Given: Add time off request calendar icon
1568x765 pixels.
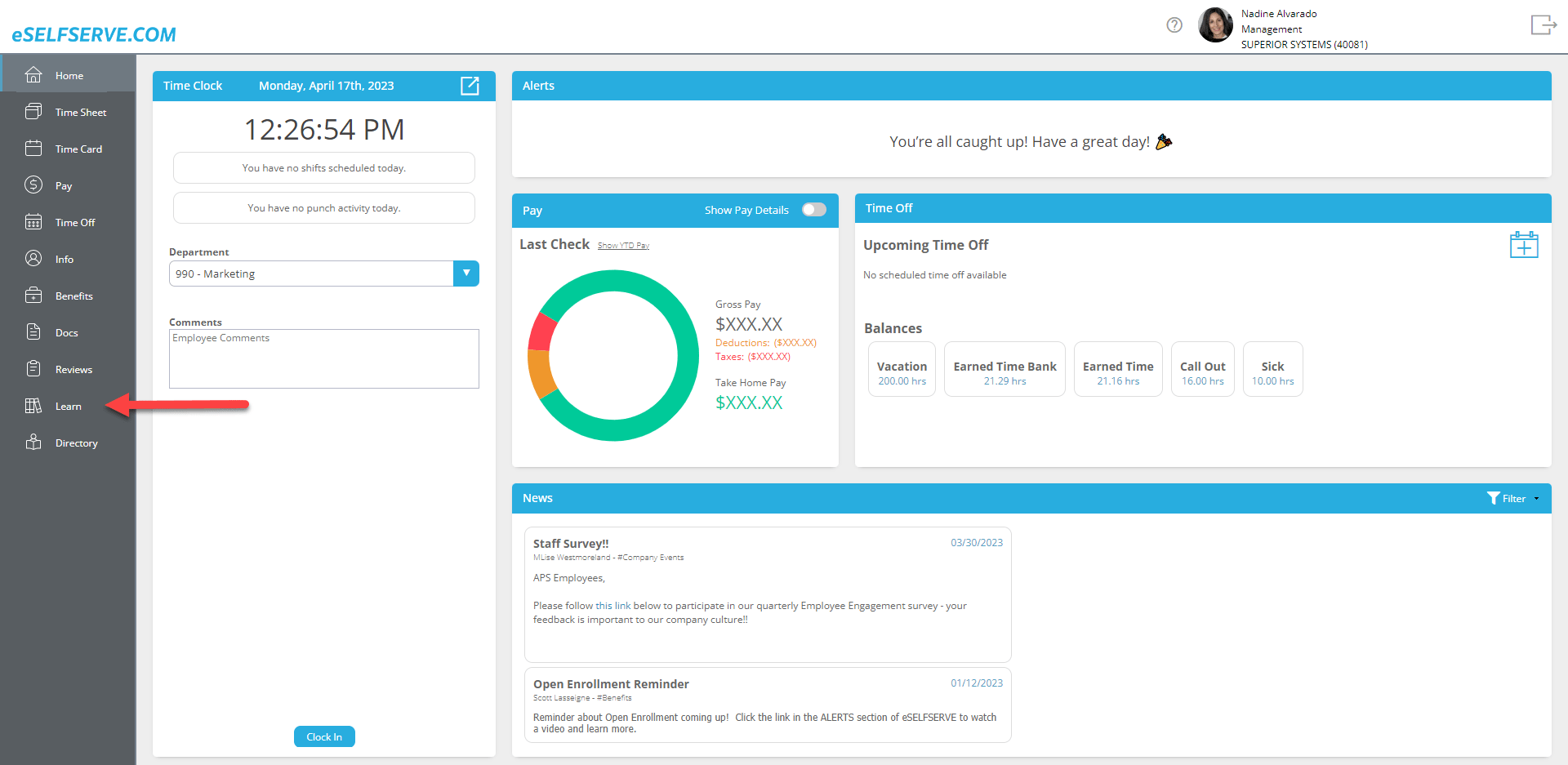Looking at the screenshot, I should point(1523,245).
